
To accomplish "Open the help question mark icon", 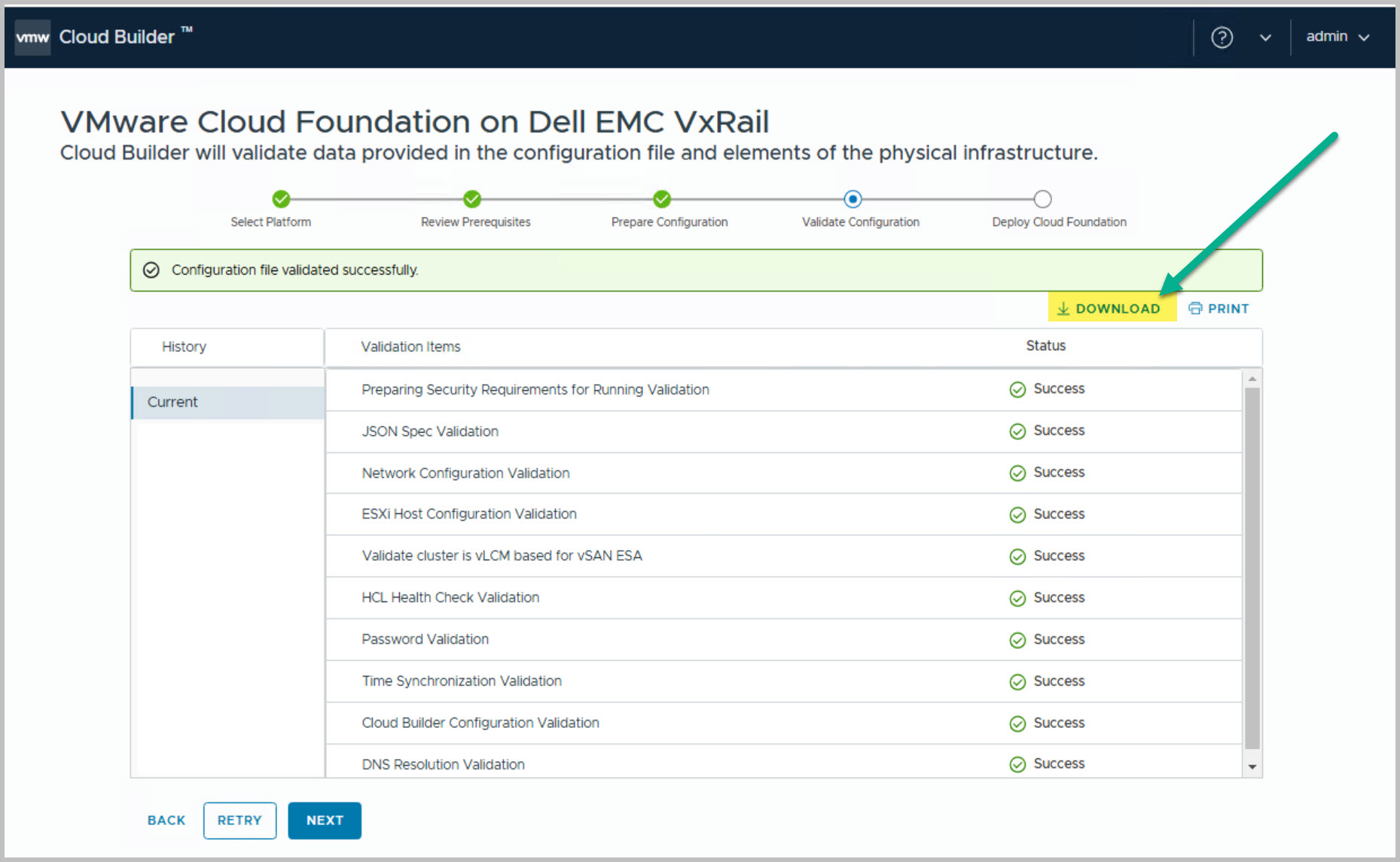I will click(1222, 37).
